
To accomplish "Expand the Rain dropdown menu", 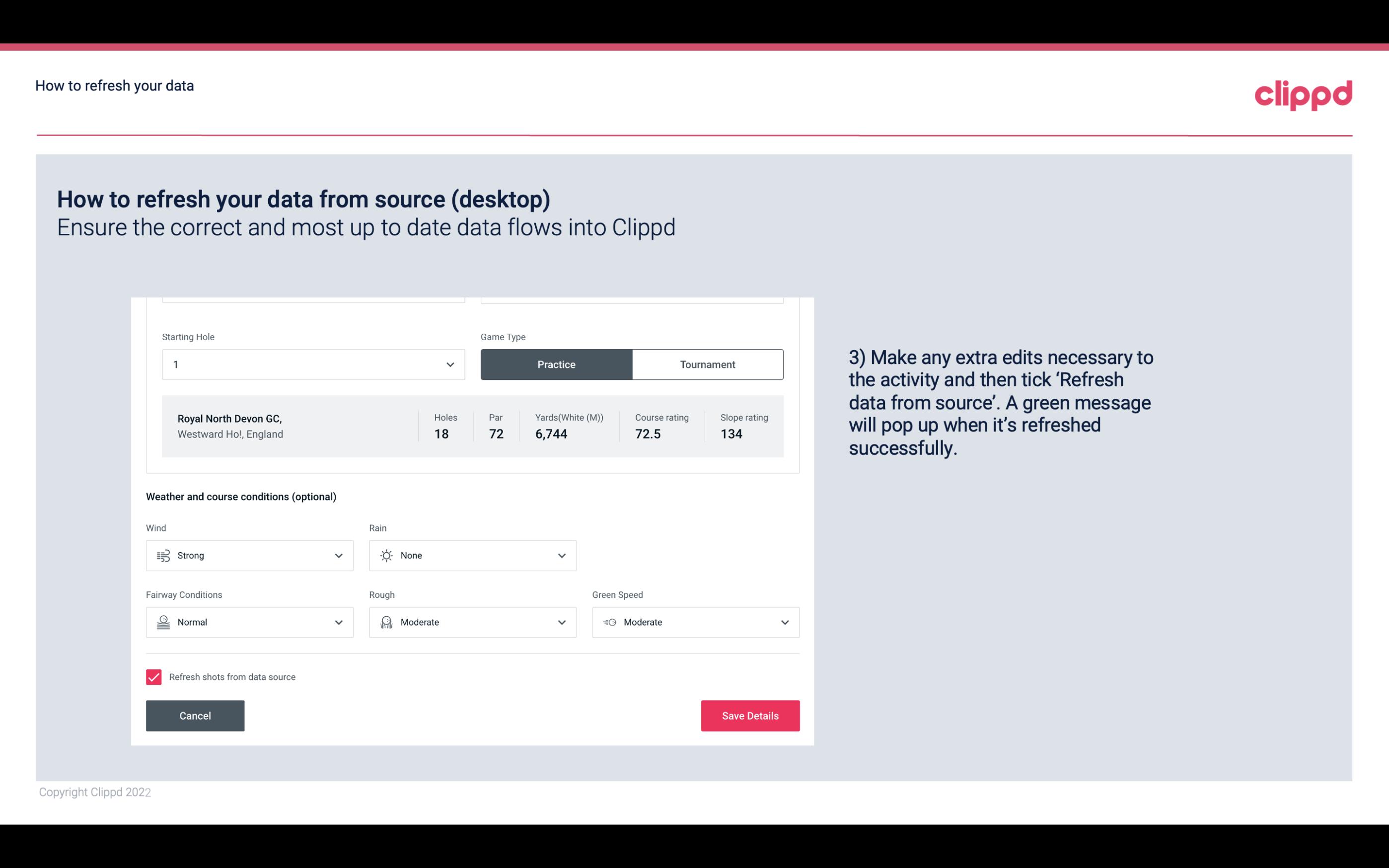I will pyautogui.click(x=560, y=555).
